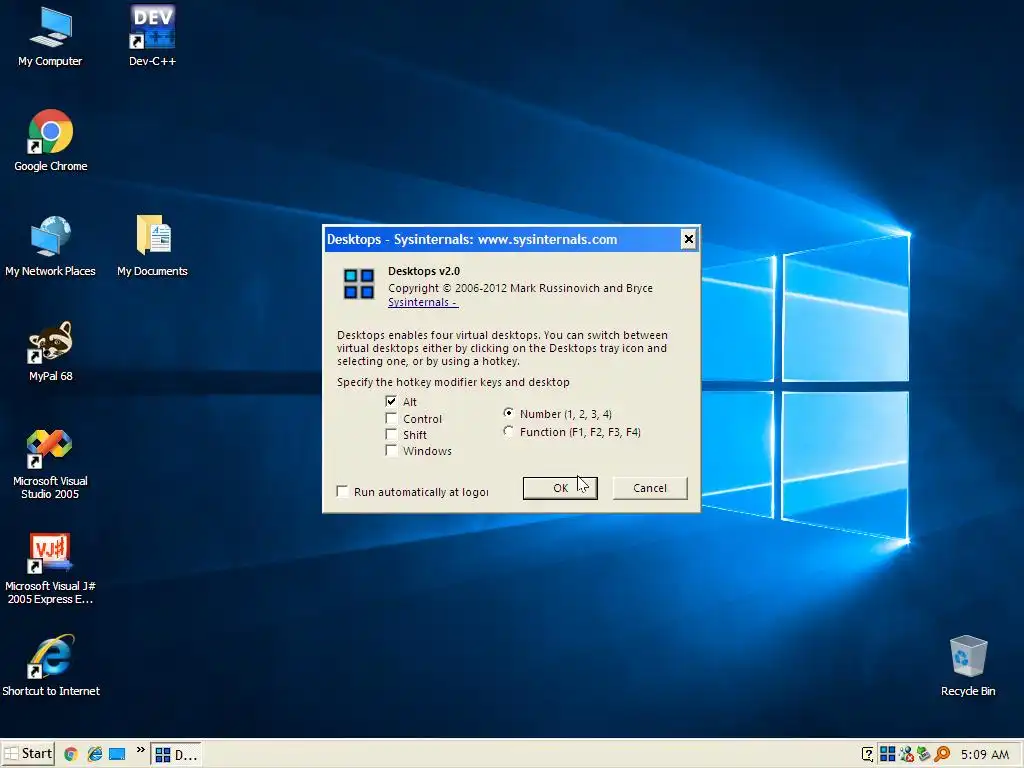Close the Desktops dialog window
Image resolution: width=1024 pixels, height=768 pixels.
[688, 240]
